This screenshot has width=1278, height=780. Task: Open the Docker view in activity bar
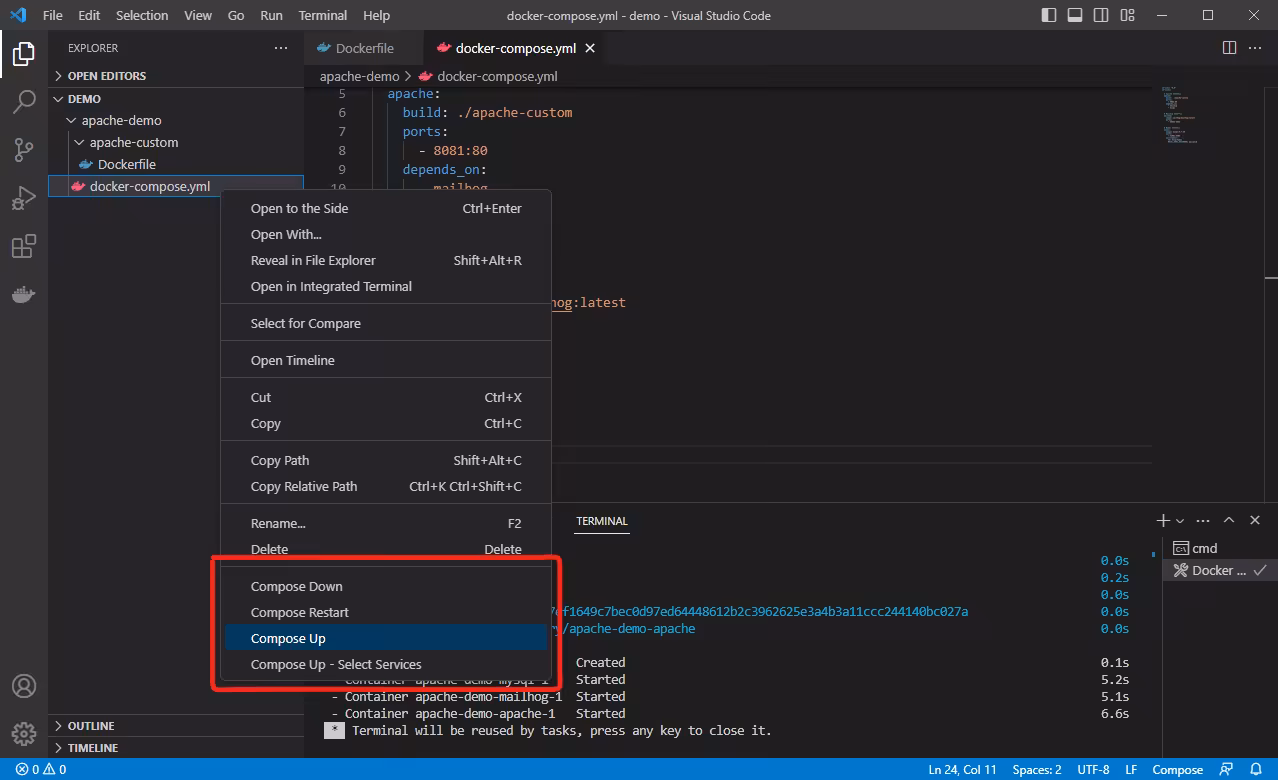(x=24, y=294)
